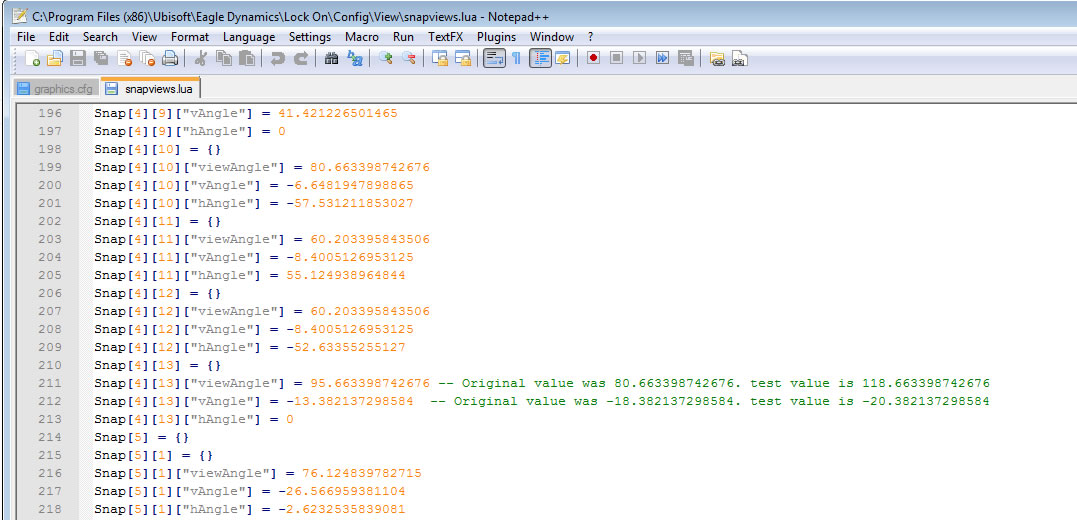Start macro recording with red dot

[x=593, y=58]
